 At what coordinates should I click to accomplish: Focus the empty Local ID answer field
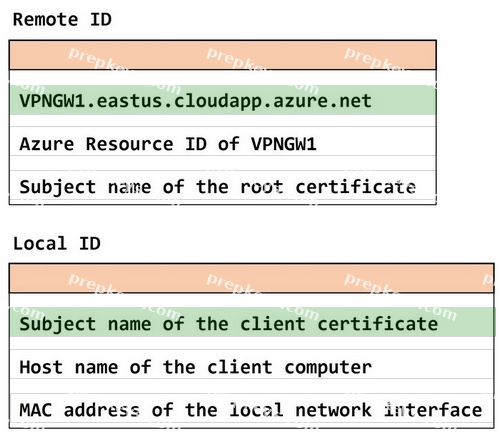252,278
